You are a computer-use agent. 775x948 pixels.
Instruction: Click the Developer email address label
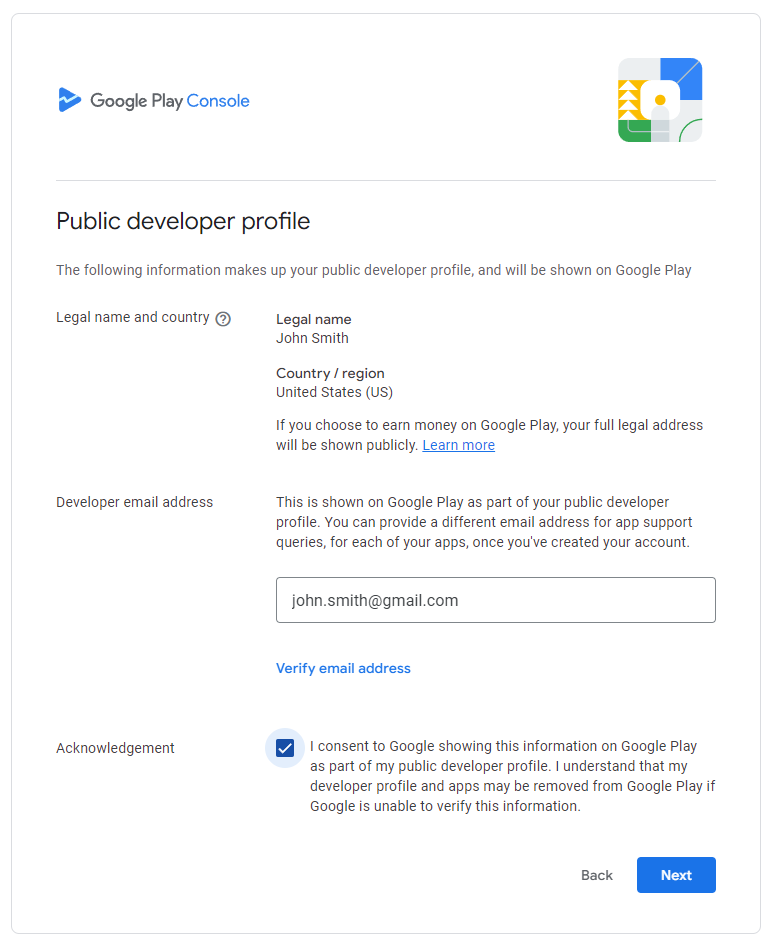(x=134, y=502)
